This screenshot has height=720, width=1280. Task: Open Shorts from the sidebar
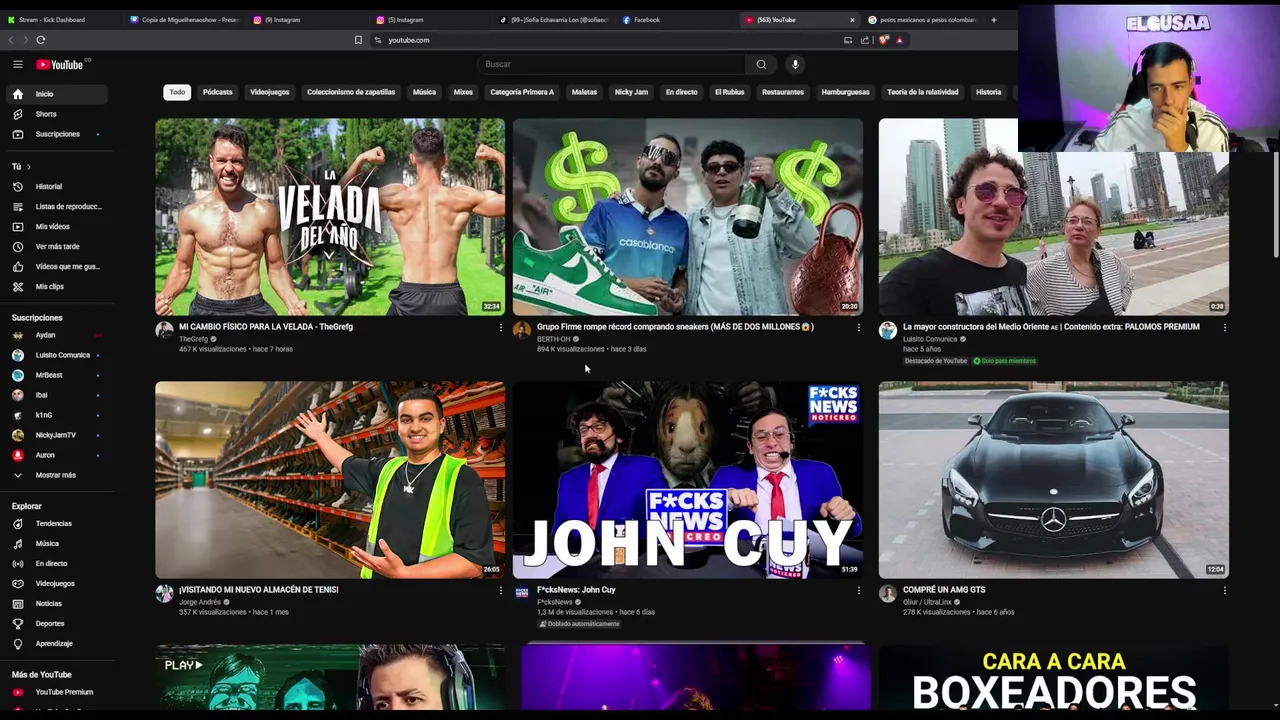pyautogui.click(x=55, y=114)
